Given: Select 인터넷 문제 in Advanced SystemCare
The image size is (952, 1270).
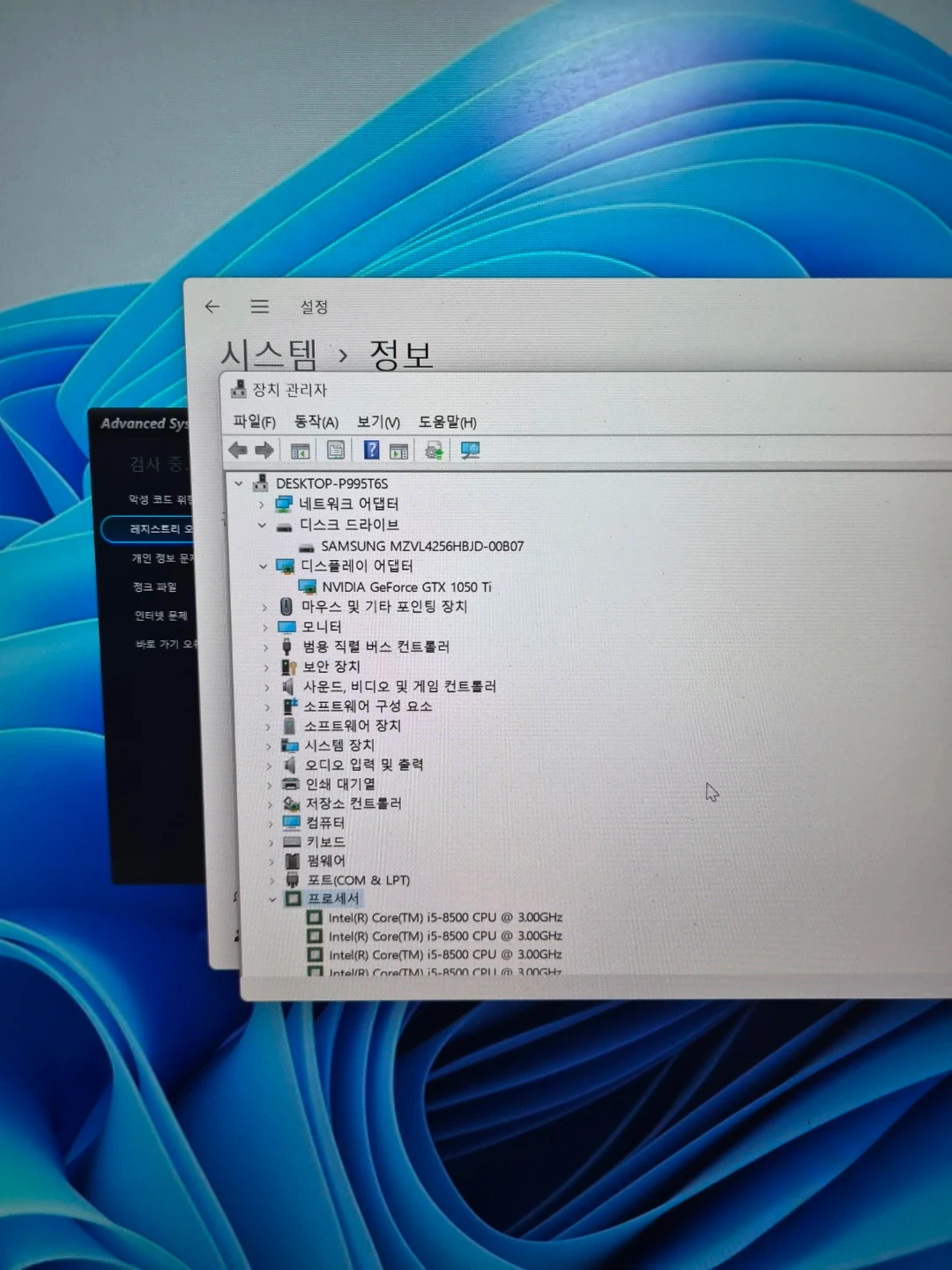Looking at the screenshot, I should [160, 616].
